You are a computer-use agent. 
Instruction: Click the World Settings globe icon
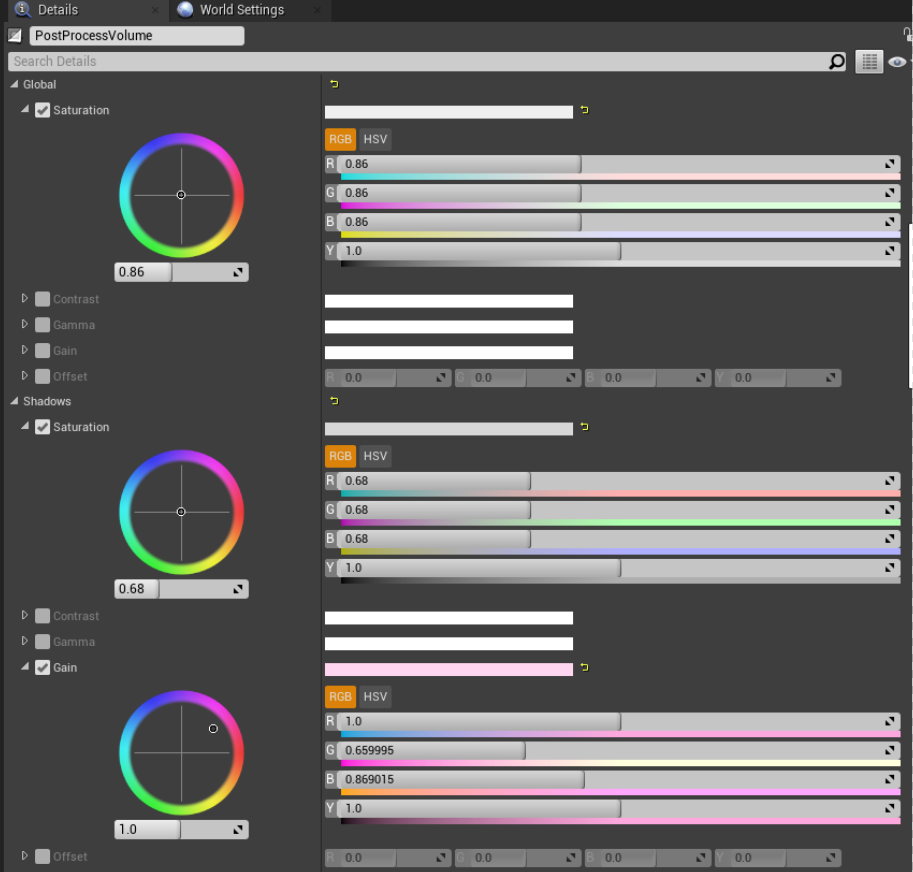pyautogui.click(x=185, y=9)
